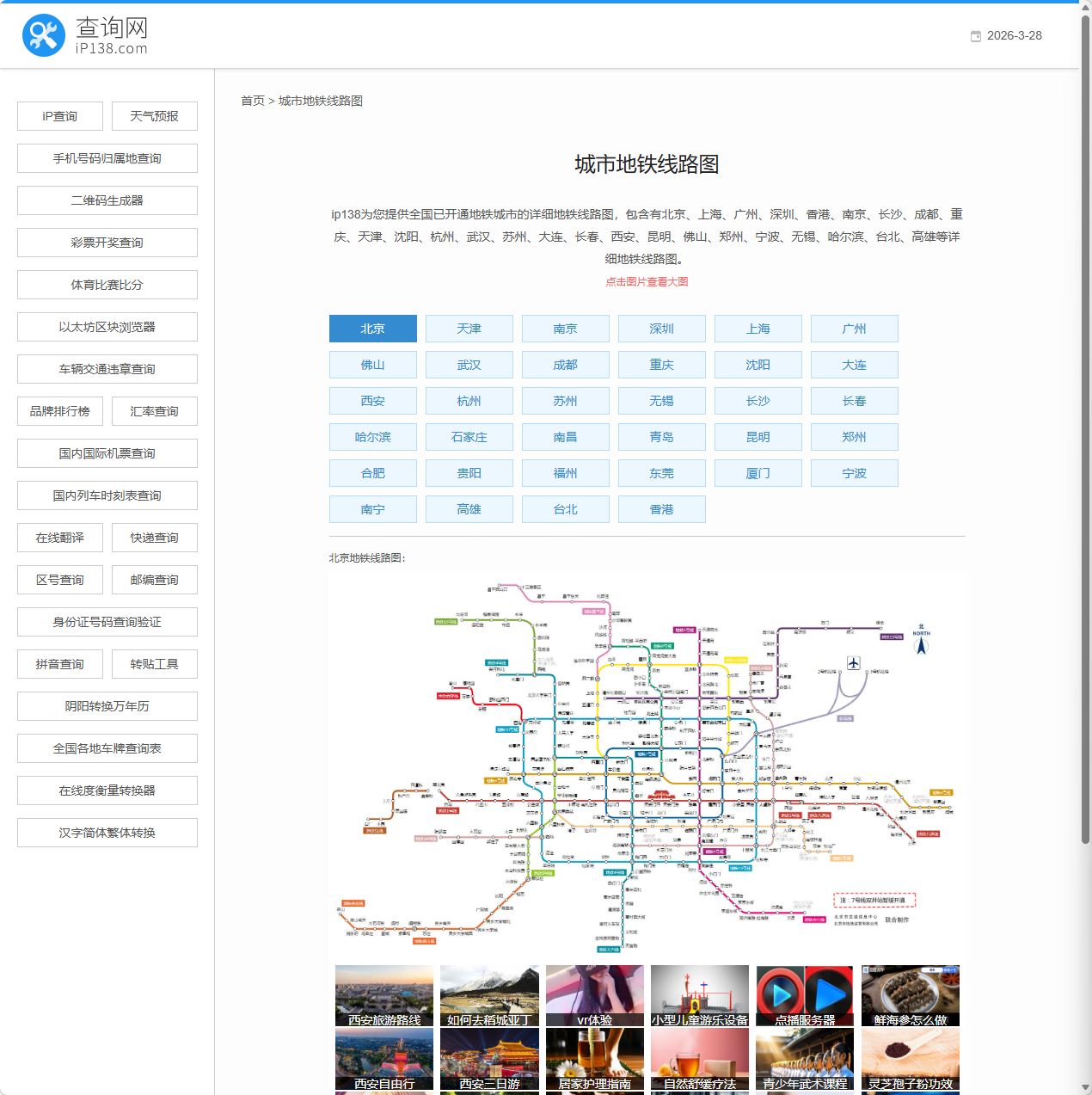Open the 鲜海参怎么做 thumbnail
This screenshot has height=1095, width=1092.
[910, 996]
